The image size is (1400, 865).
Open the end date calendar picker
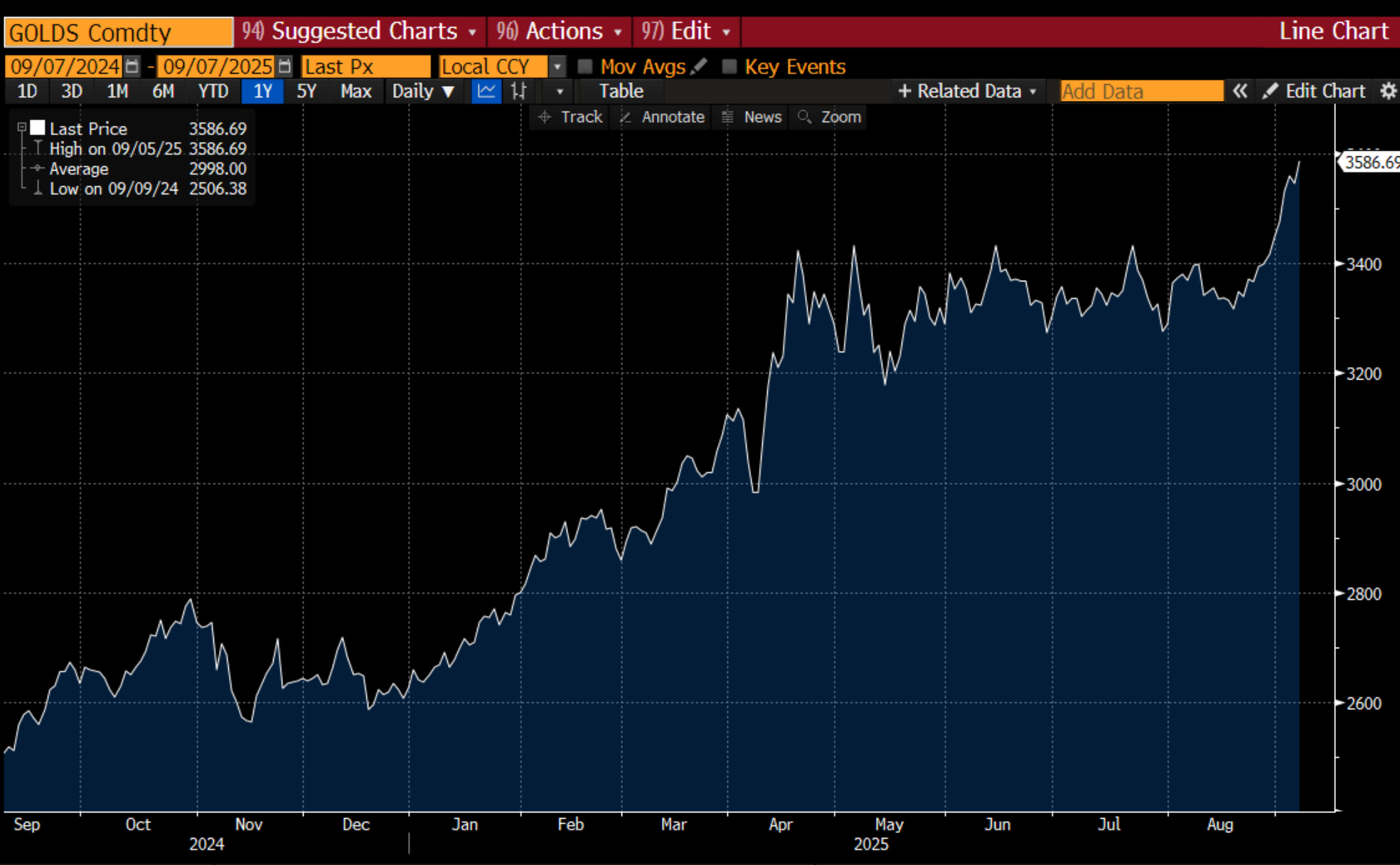tap(284, 67)
